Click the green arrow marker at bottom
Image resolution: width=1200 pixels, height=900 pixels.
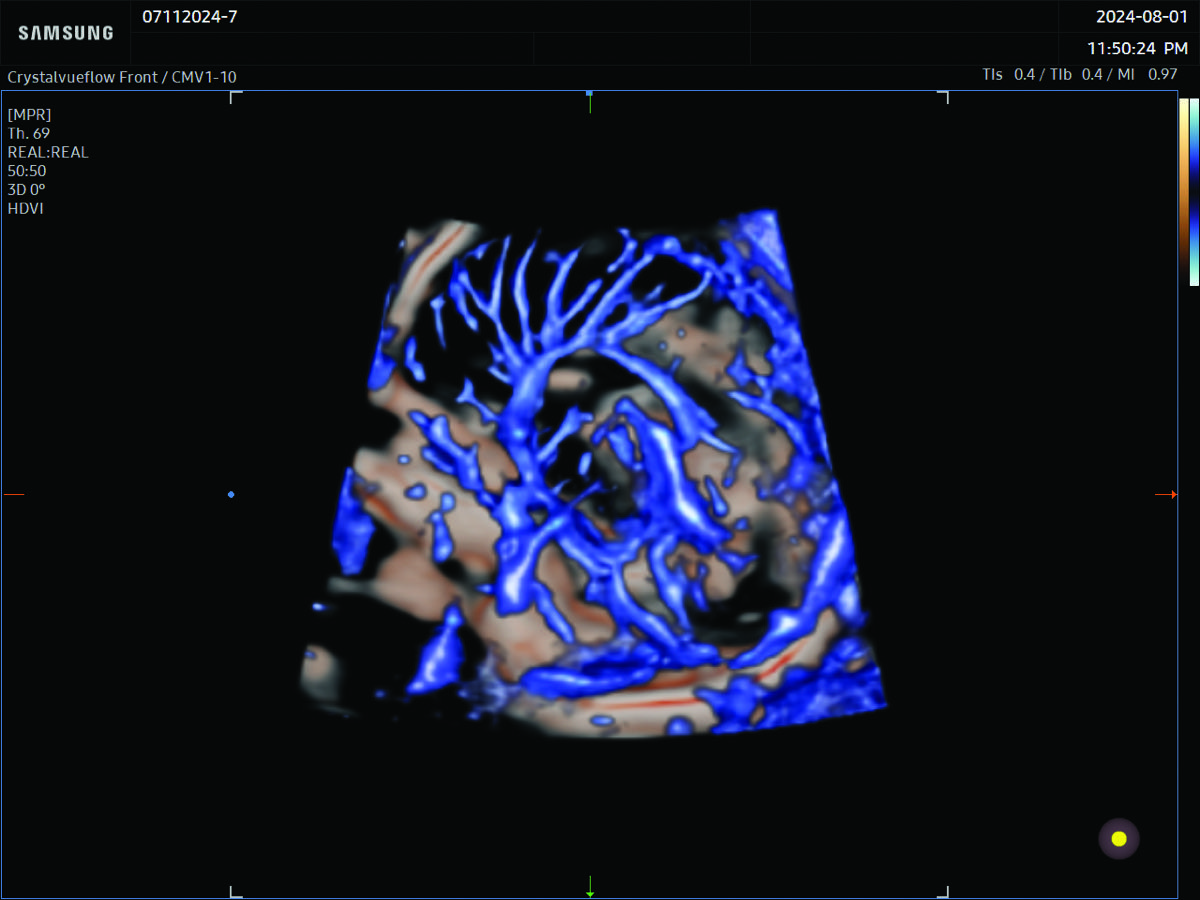(590, 886)
